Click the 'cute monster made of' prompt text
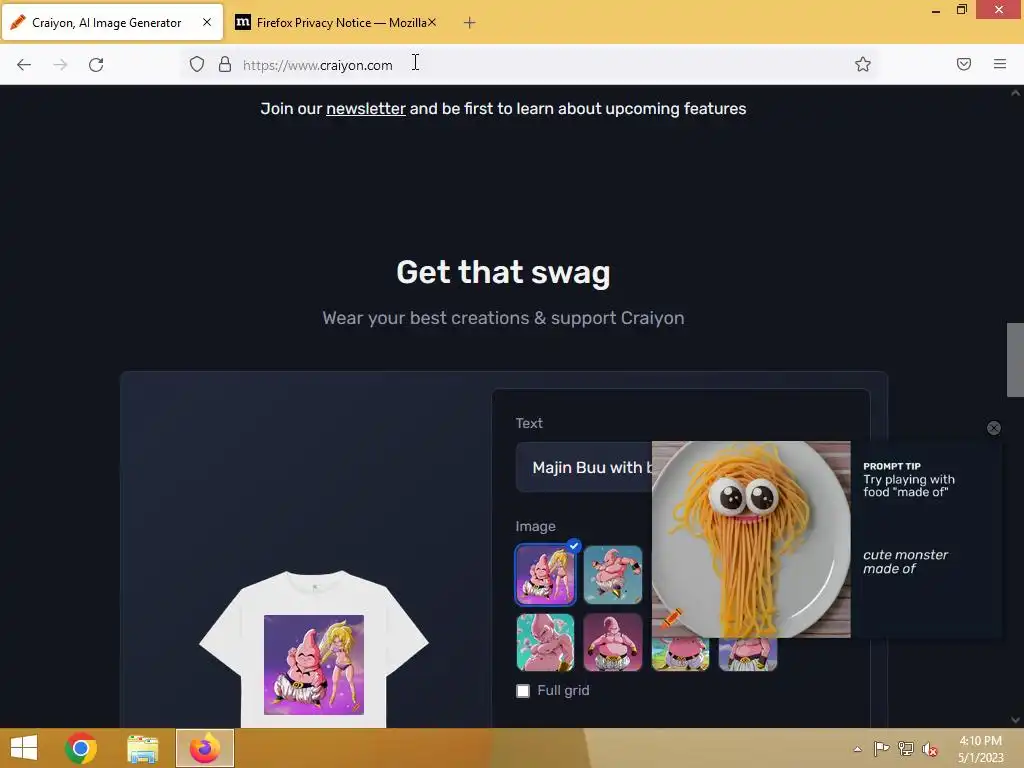The height and width of the screenshot is (768, 1024). (905, 562)
